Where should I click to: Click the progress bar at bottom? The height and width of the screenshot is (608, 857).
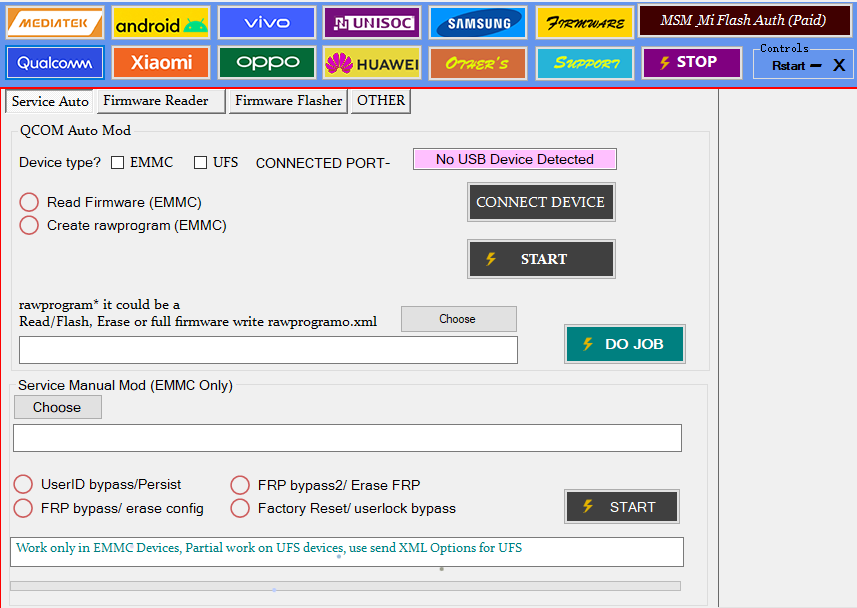pyautogui.click(x=345, y=586)
